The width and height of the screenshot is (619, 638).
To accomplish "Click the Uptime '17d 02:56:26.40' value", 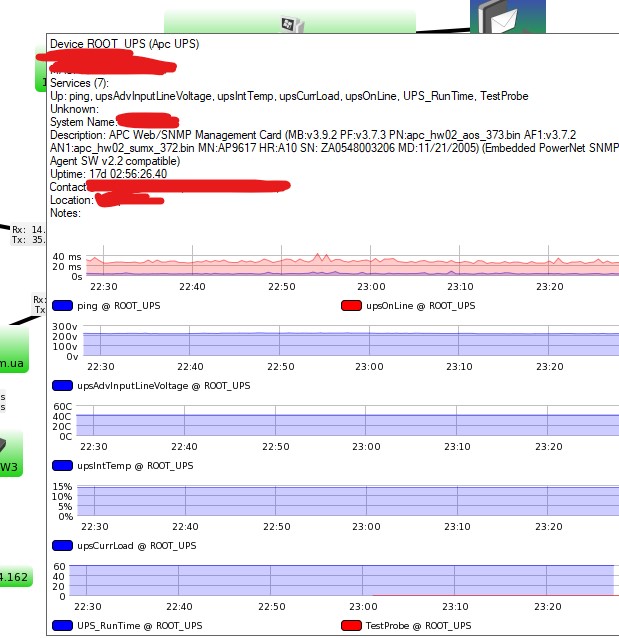I will 128,174.
